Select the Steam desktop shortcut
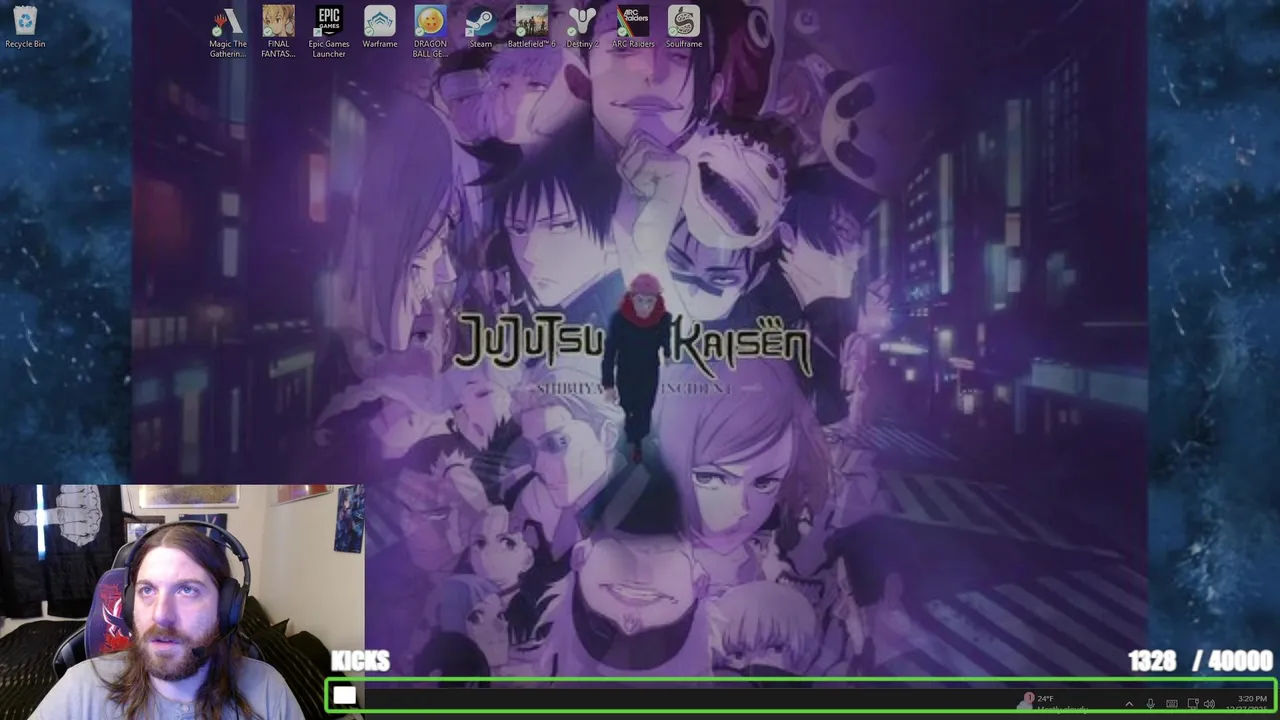This screenshot has width=1280, height=720. pyautogui.click(x=481, y=27)
